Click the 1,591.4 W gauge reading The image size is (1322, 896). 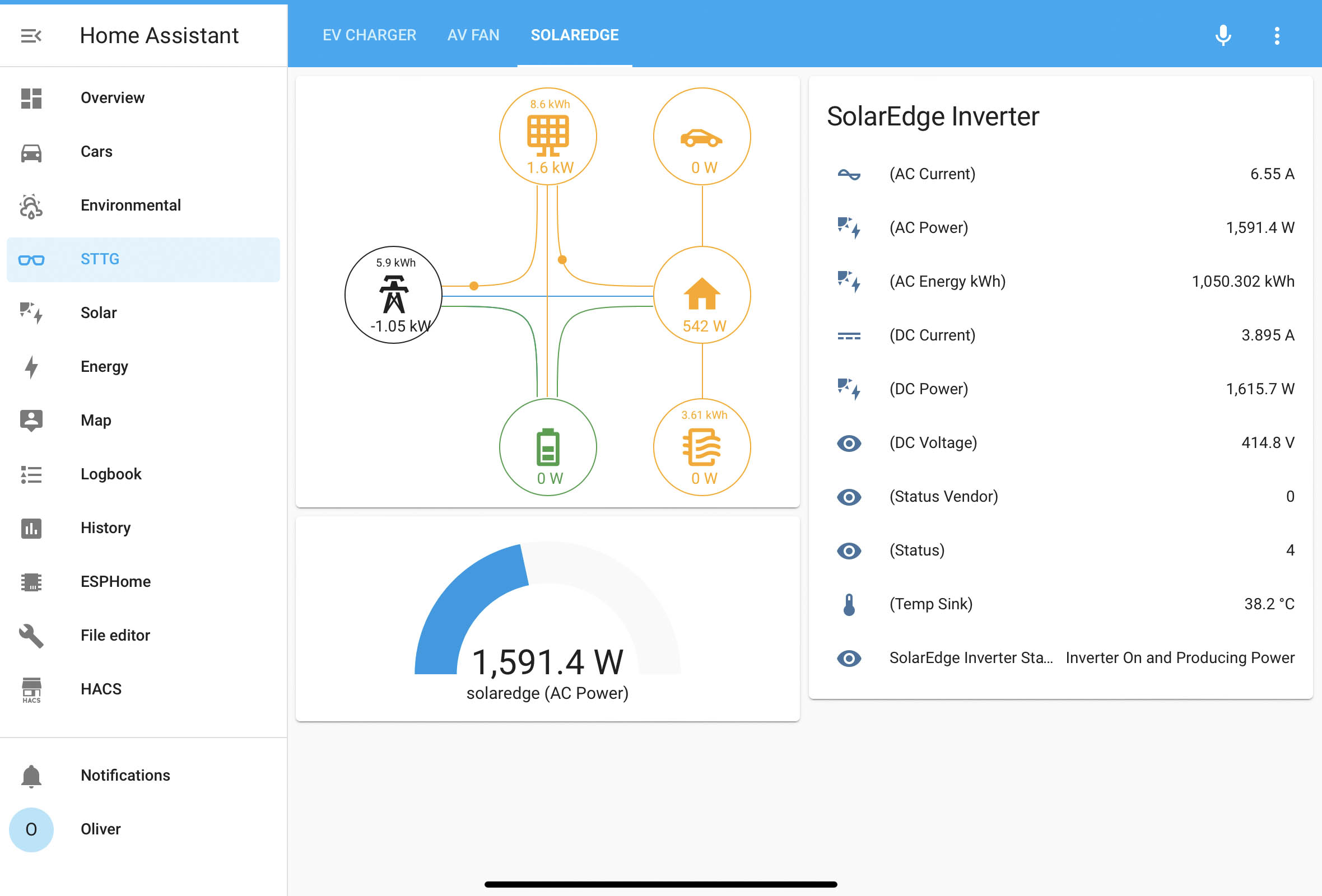point(548,662)
